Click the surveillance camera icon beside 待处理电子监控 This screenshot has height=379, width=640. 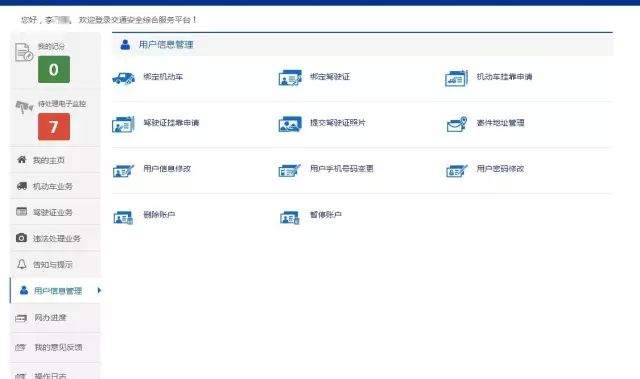(x=24, y=107)
